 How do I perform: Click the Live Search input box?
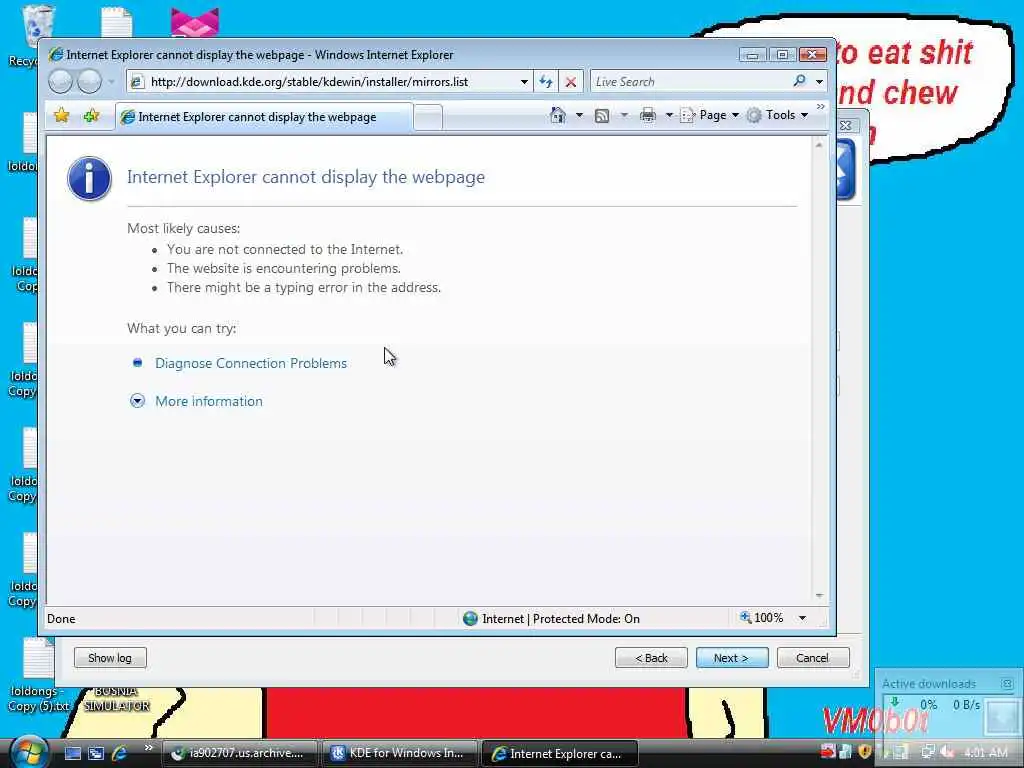point(691,82)
